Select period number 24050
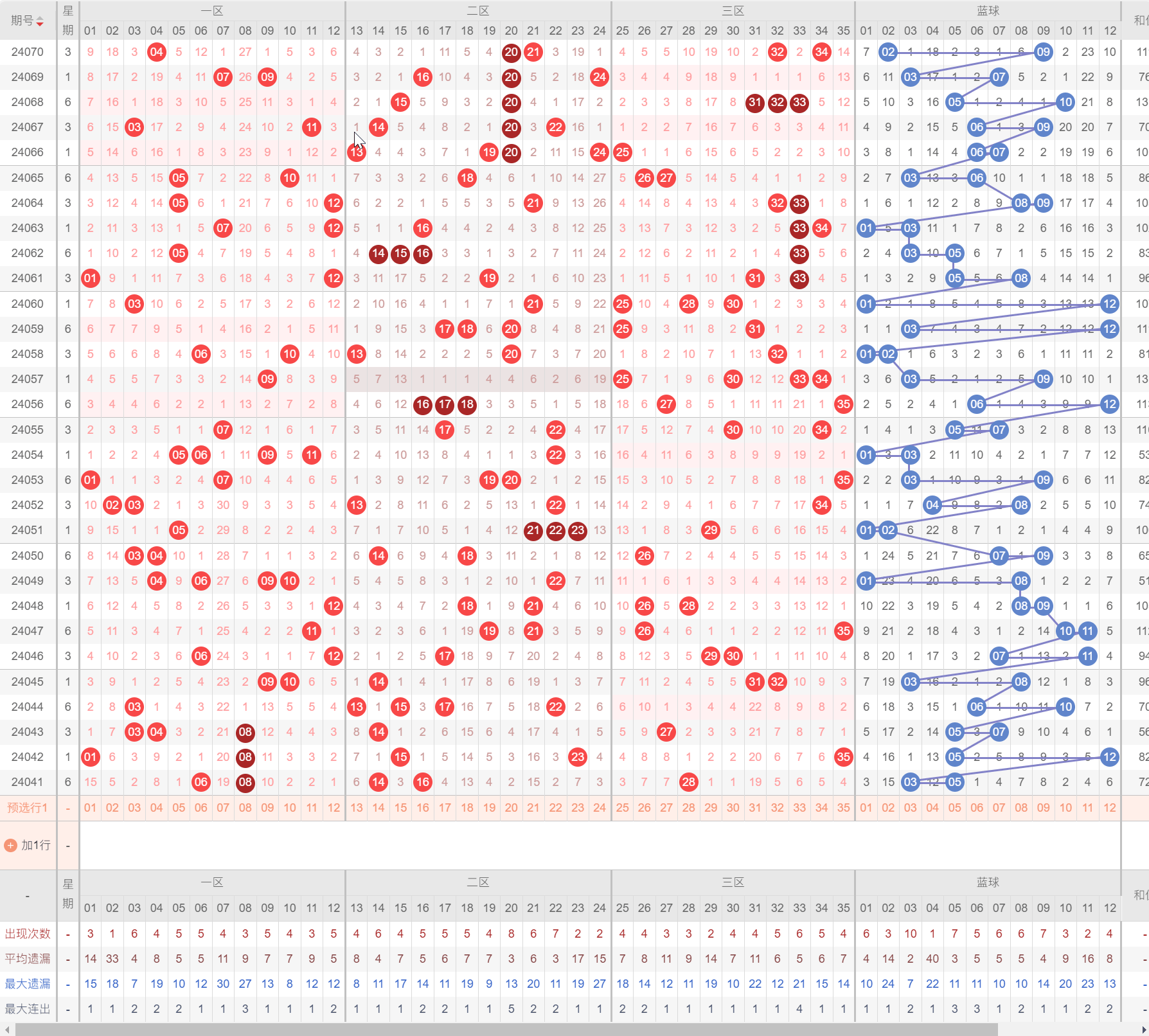Viewport: 1149px width, 1036px height. 28,556
